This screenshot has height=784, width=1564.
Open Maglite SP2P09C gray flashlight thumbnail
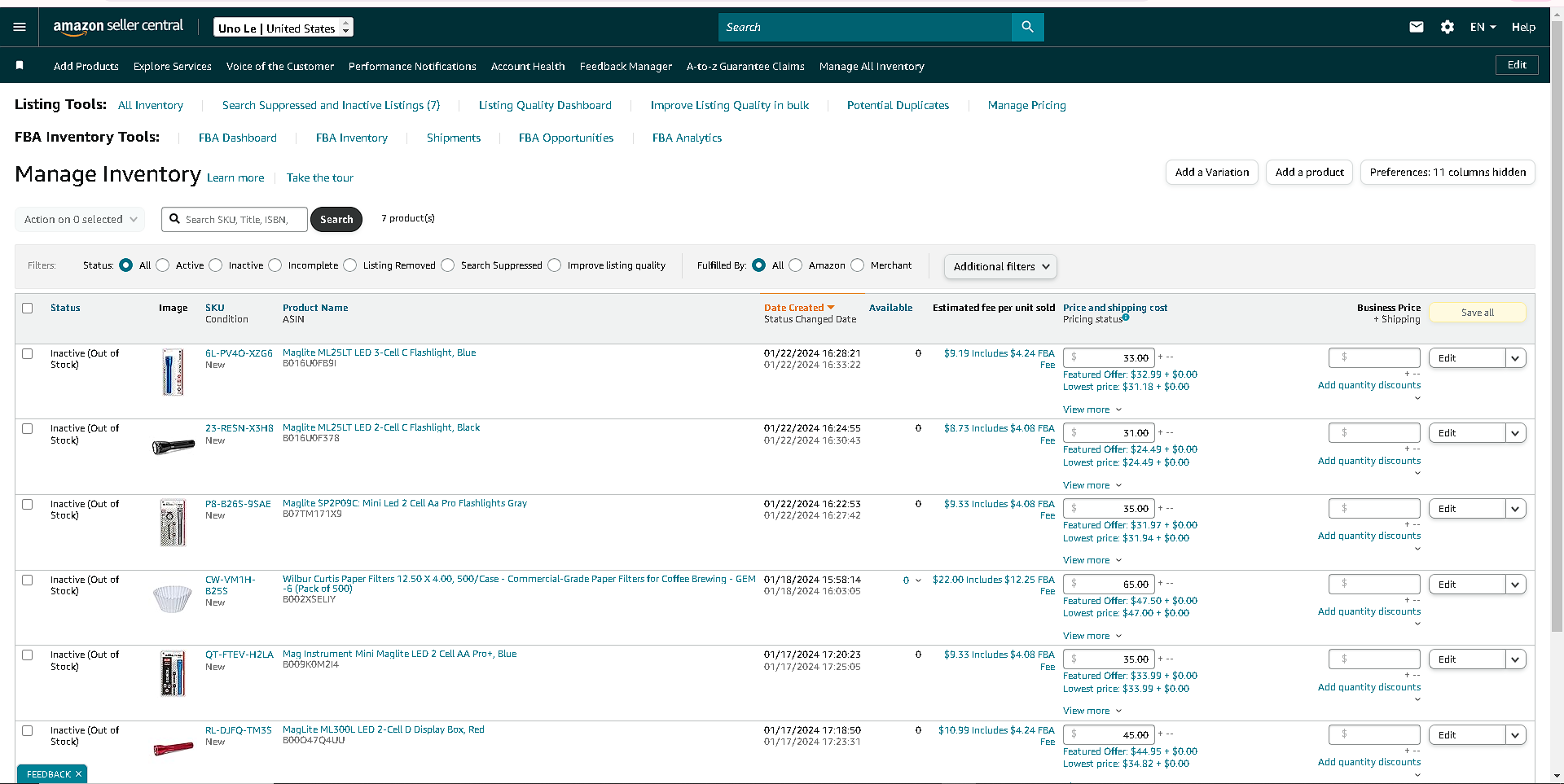click(x=173, y=523)
